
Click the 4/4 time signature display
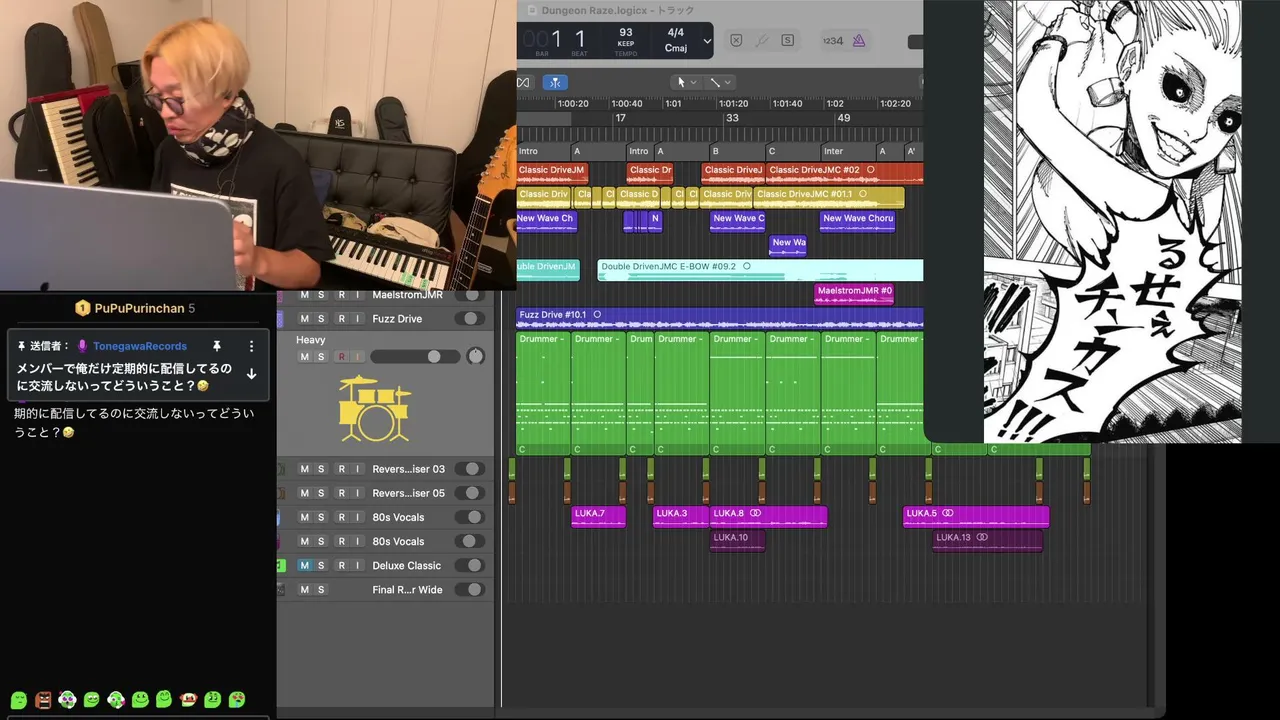[676, 33]
